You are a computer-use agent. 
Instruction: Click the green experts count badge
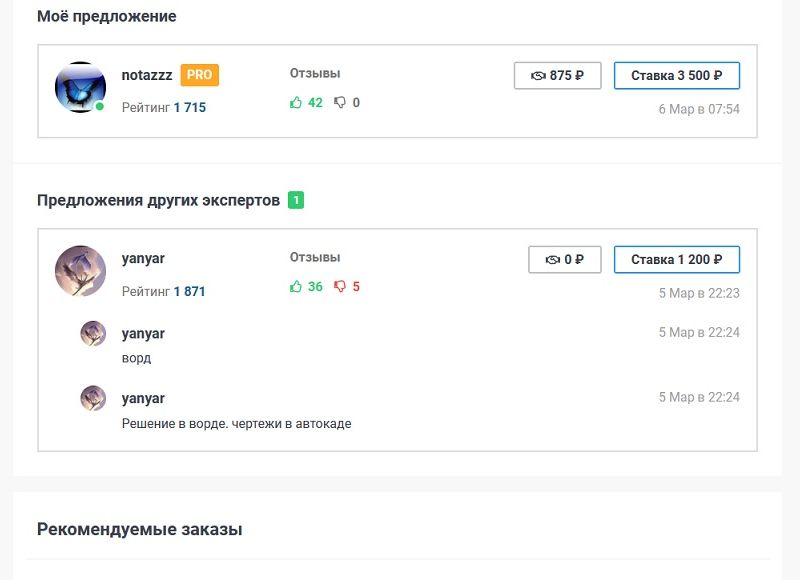[x=296, y=200]
